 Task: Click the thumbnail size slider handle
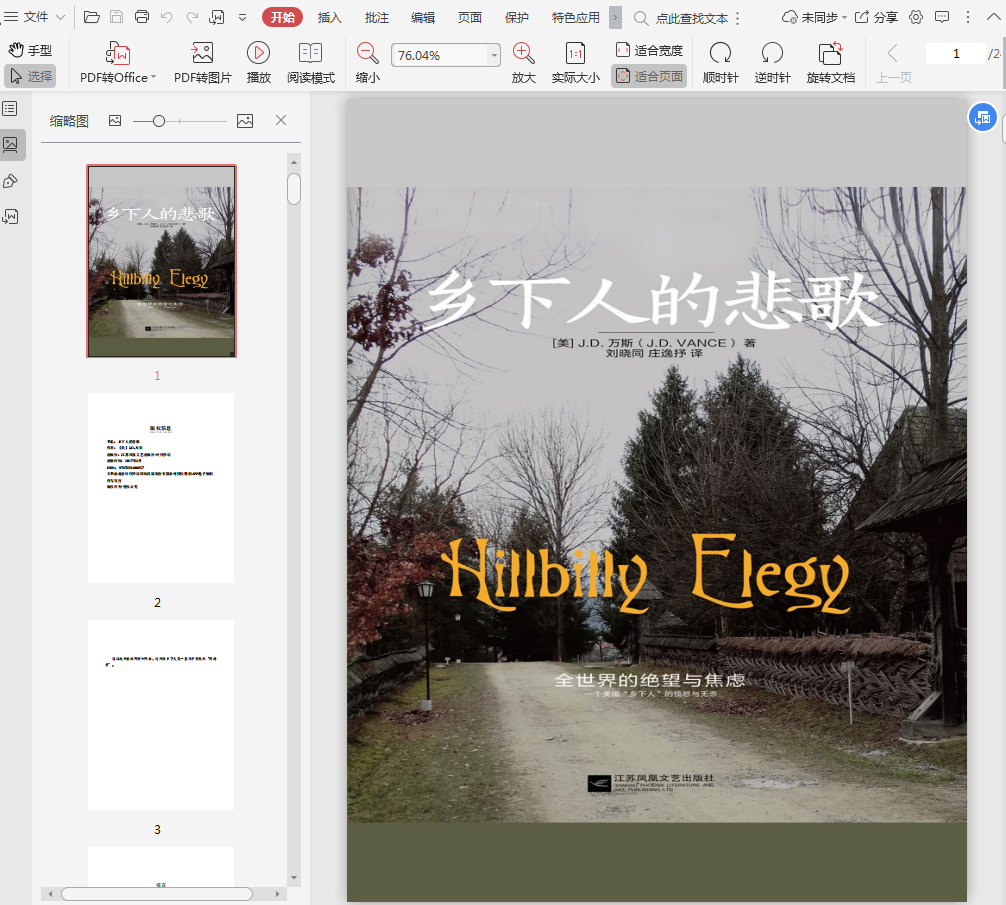pyautogui.click(x=158, y=121)
